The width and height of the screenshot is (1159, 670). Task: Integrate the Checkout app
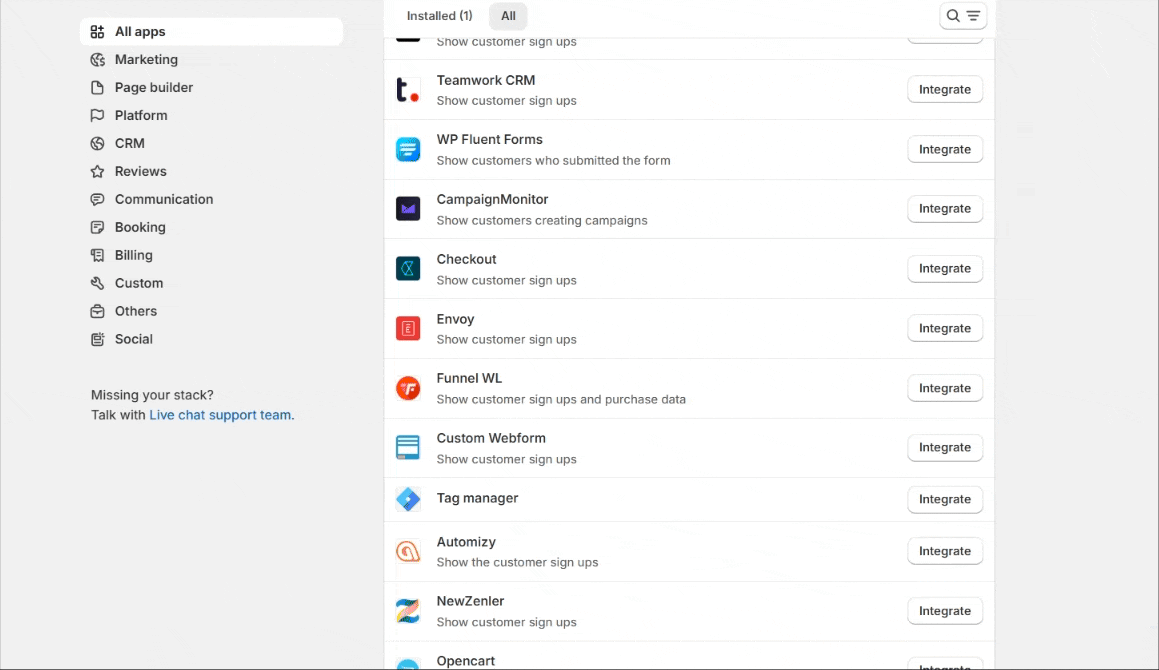coord(944,269)
